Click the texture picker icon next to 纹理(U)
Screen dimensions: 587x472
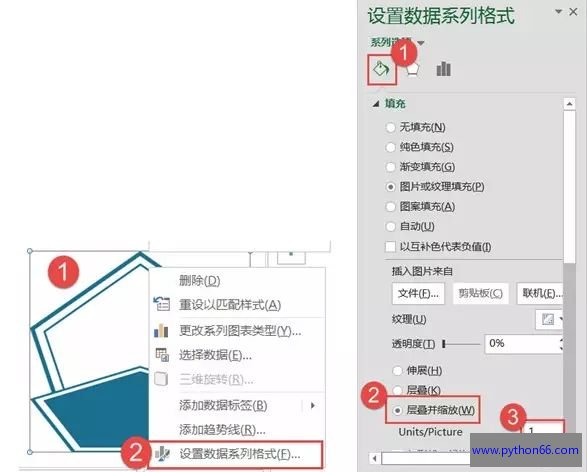(549, 319)
